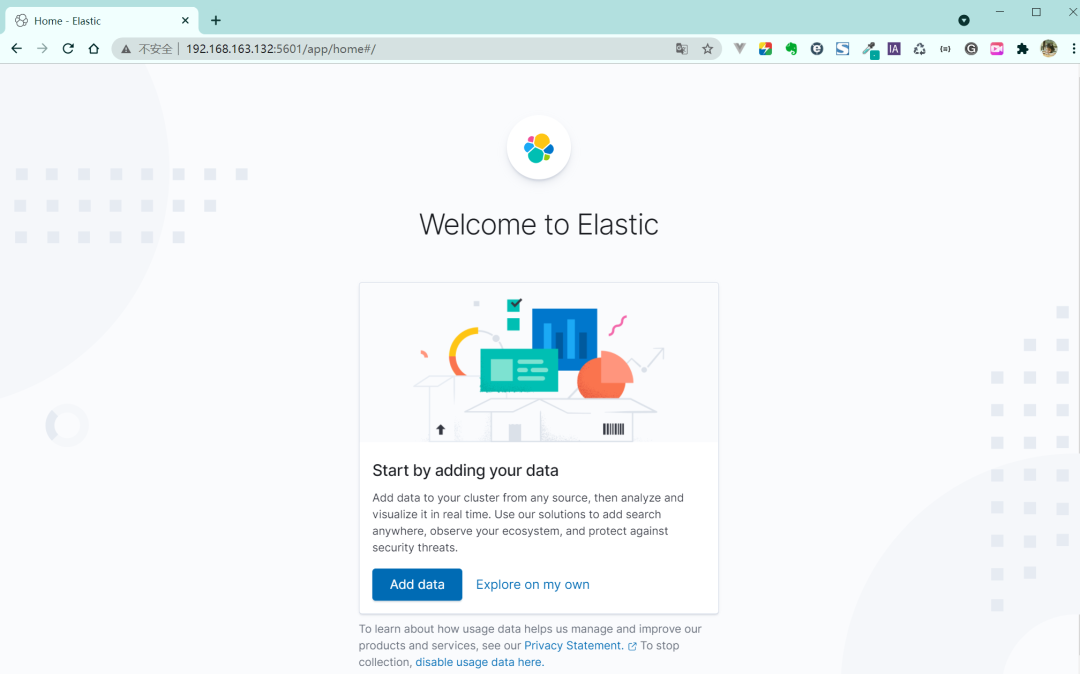Go back to the previous page
The image size is (1080, 674).
click(x=17, y=49)
